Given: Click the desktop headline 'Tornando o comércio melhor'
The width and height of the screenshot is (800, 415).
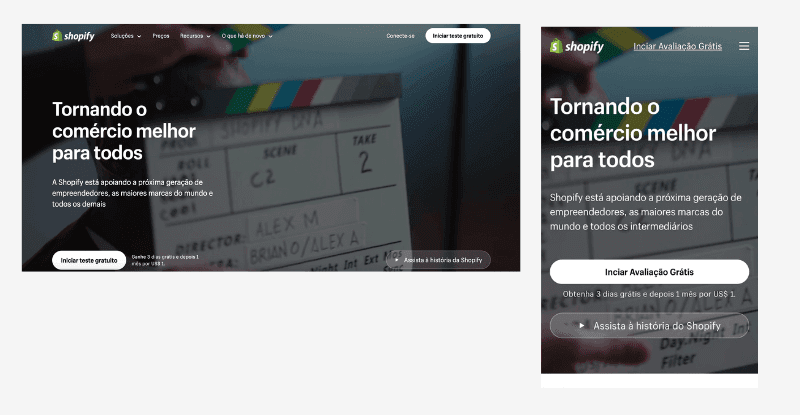Looking at the screenshot, I should click(113, 130).
